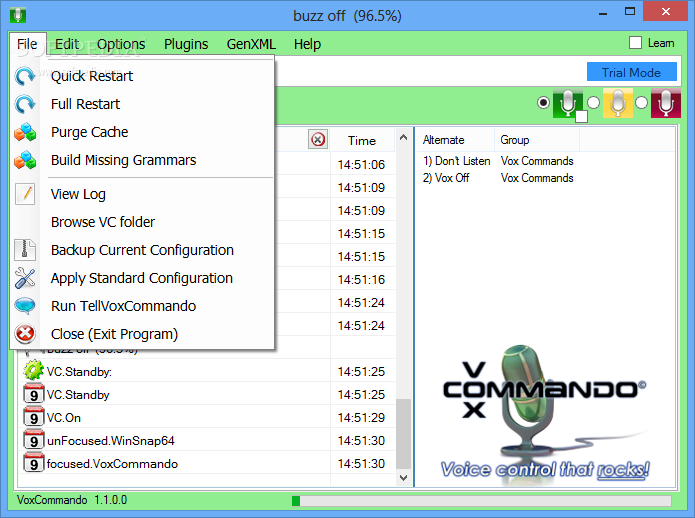Screen dimensions: 695x518
Task: Click the yellow microphone standby icon
Action: point(618,103)
